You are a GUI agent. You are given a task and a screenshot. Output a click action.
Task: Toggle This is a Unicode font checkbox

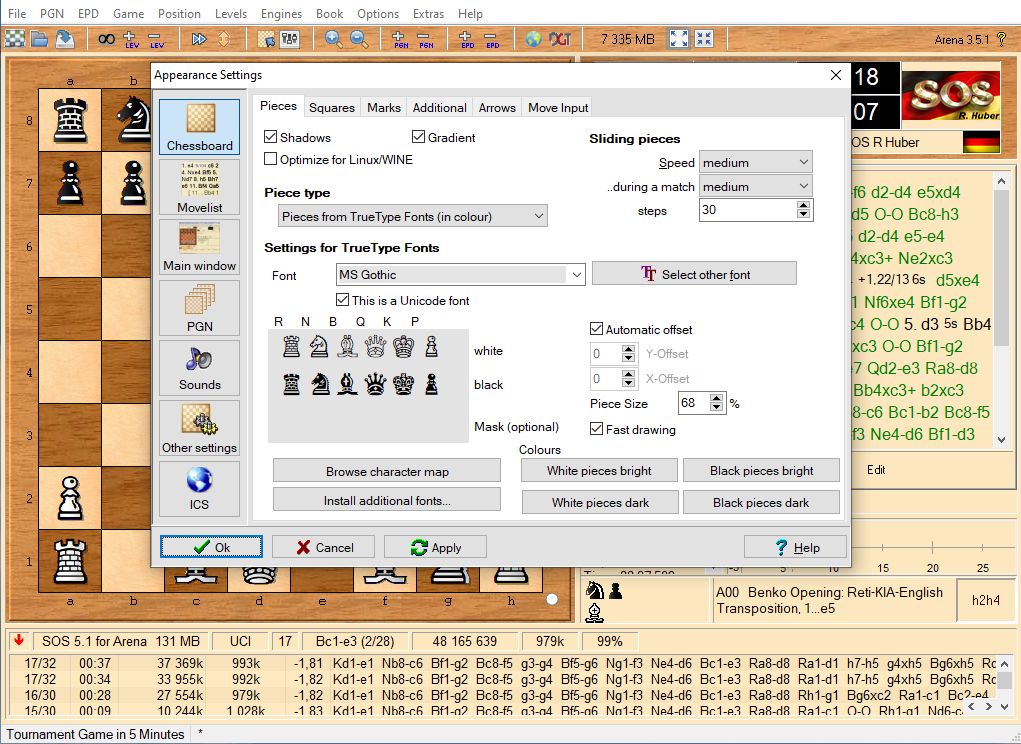click(343, 300)
